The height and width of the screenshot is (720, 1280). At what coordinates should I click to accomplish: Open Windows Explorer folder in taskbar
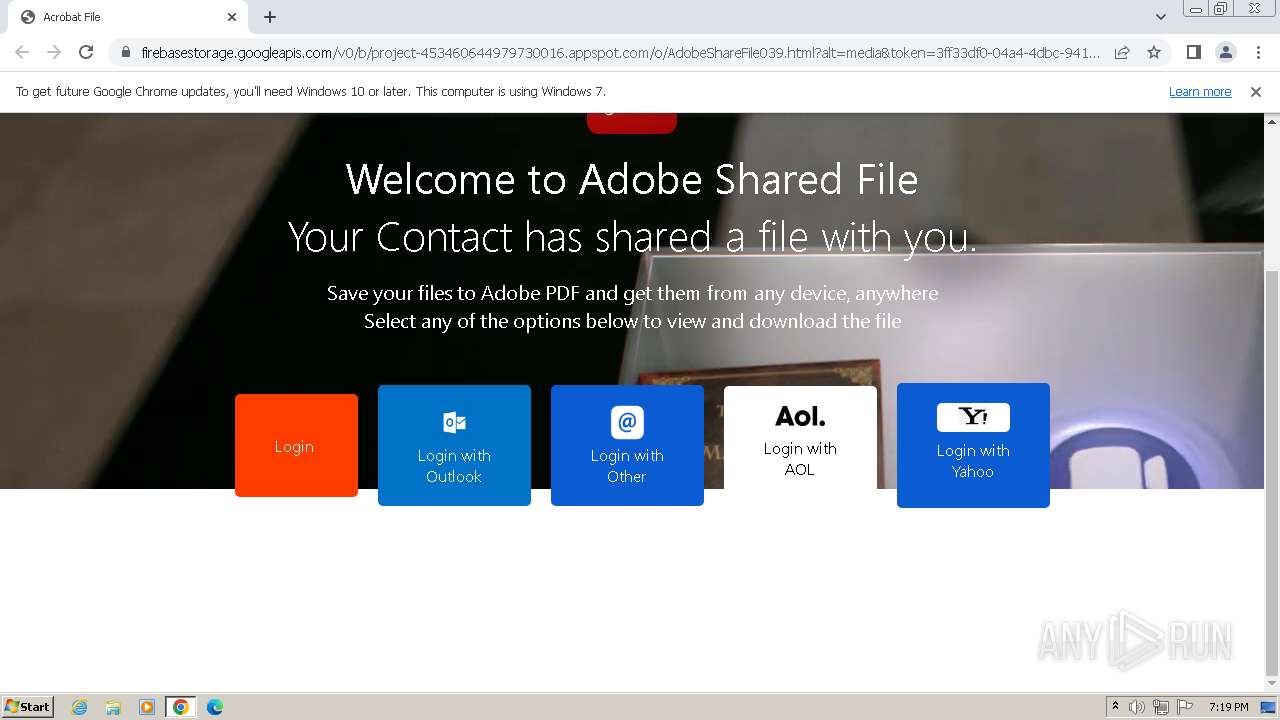tap(113, 707)
